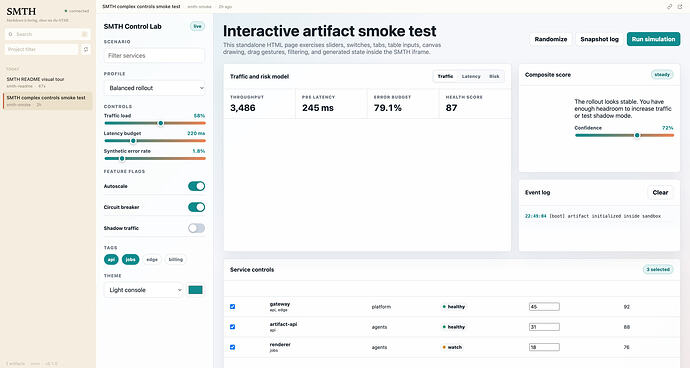Deselect the jobs tag chip

[130, 259]
